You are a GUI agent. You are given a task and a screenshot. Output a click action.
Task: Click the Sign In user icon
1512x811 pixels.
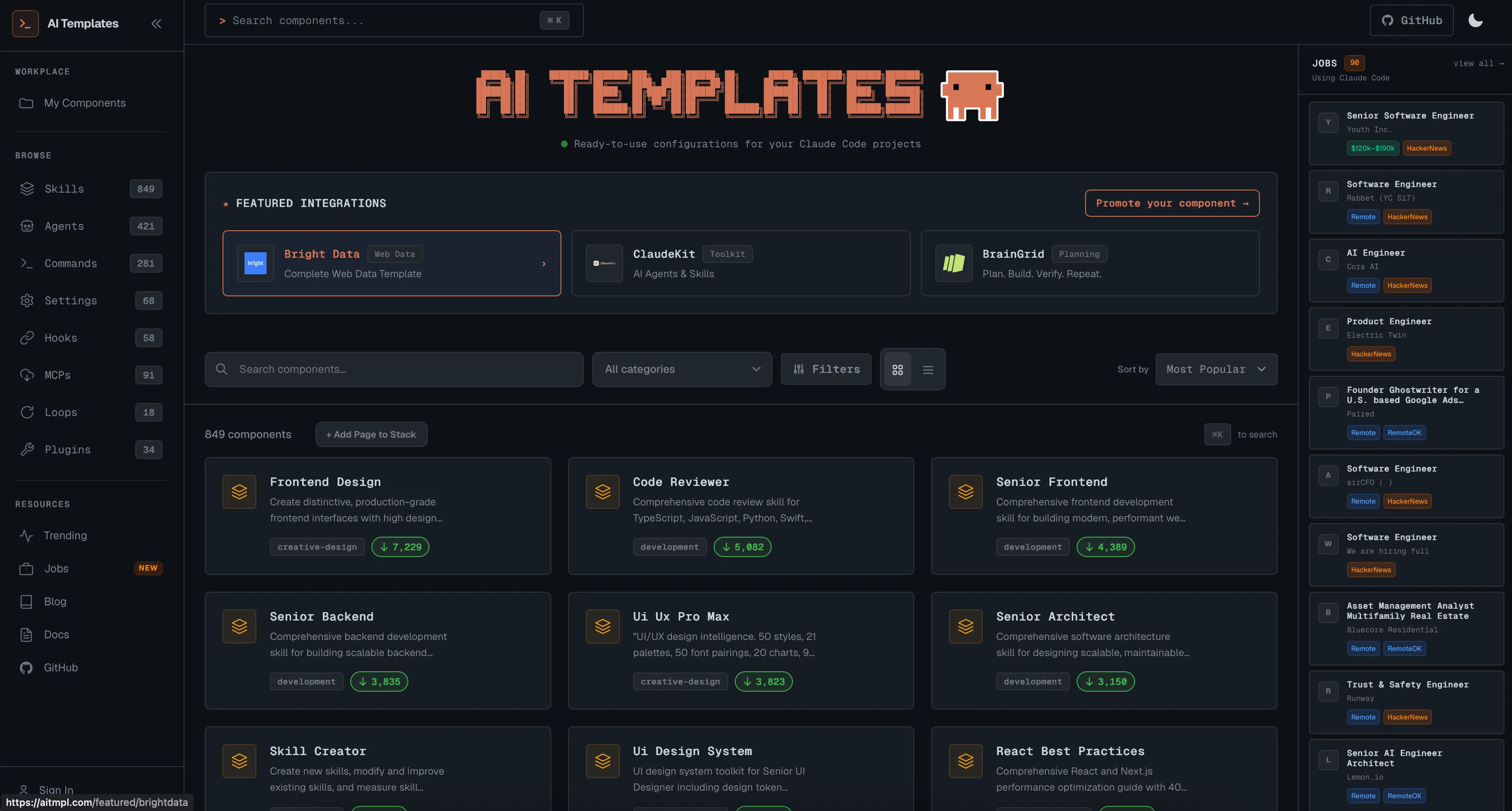click(x=24, y=790)
